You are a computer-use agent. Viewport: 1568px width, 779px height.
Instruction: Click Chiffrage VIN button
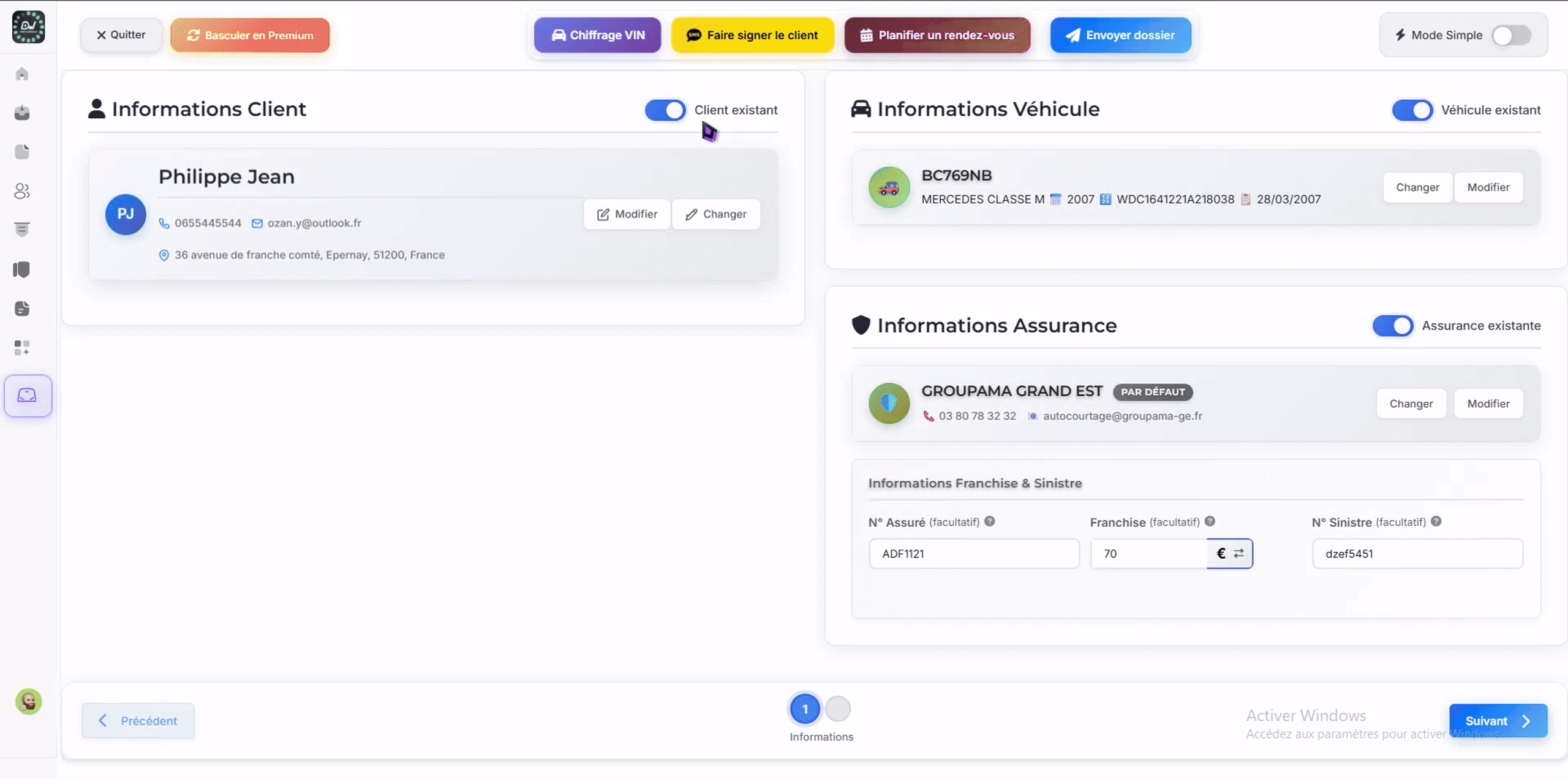[x=597, y=36]
